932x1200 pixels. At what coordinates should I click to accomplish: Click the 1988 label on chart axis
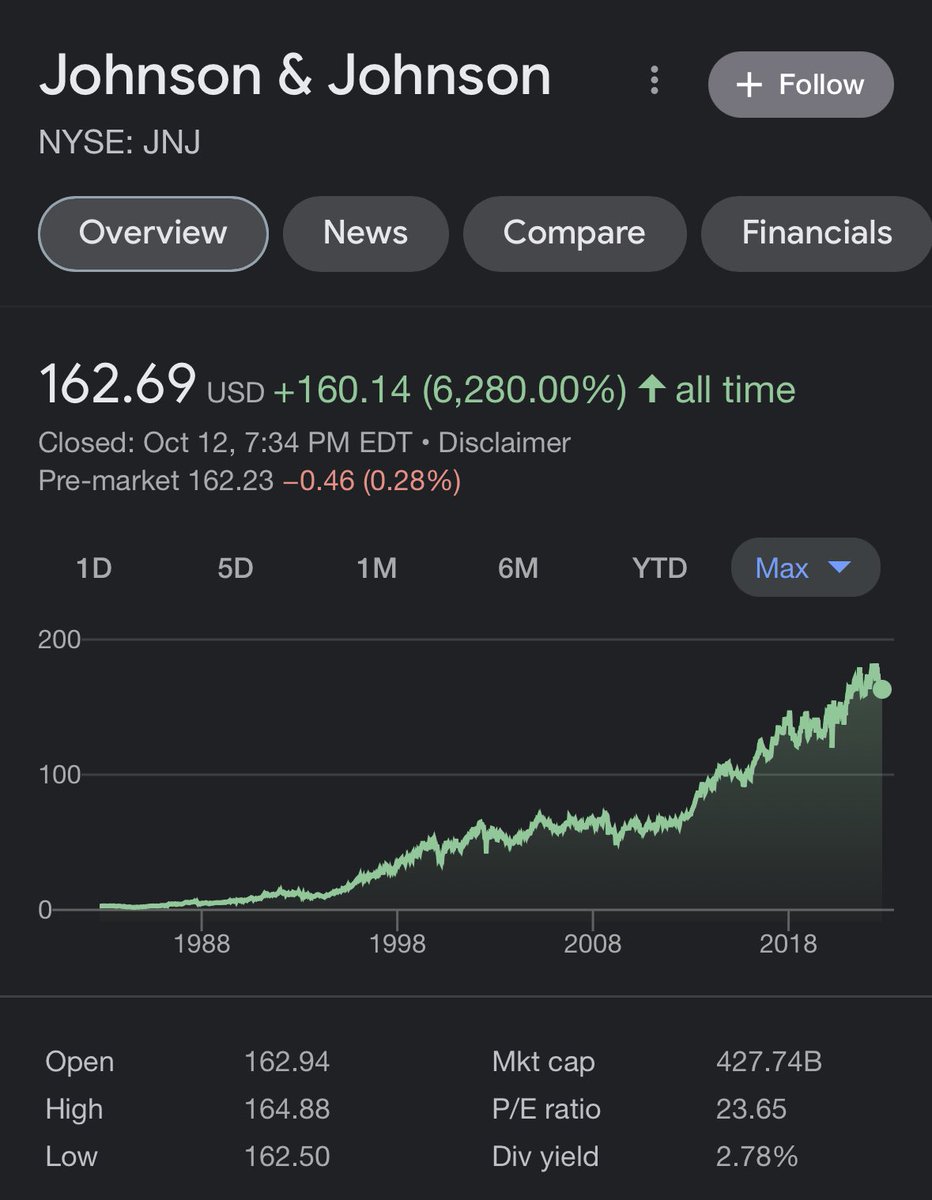(201, 943)
